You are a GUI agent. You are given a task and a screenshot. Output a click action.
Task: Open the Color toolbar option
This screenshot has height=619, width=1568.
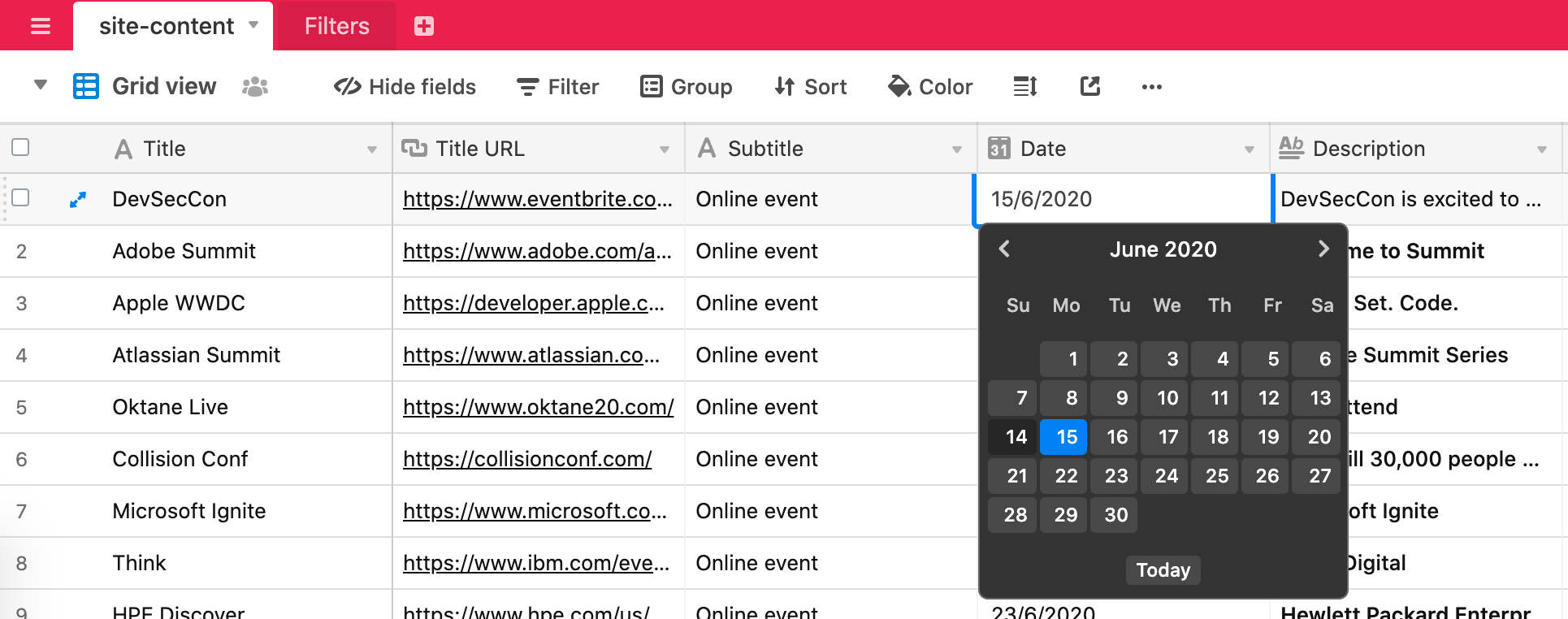[x=930, y=87]
